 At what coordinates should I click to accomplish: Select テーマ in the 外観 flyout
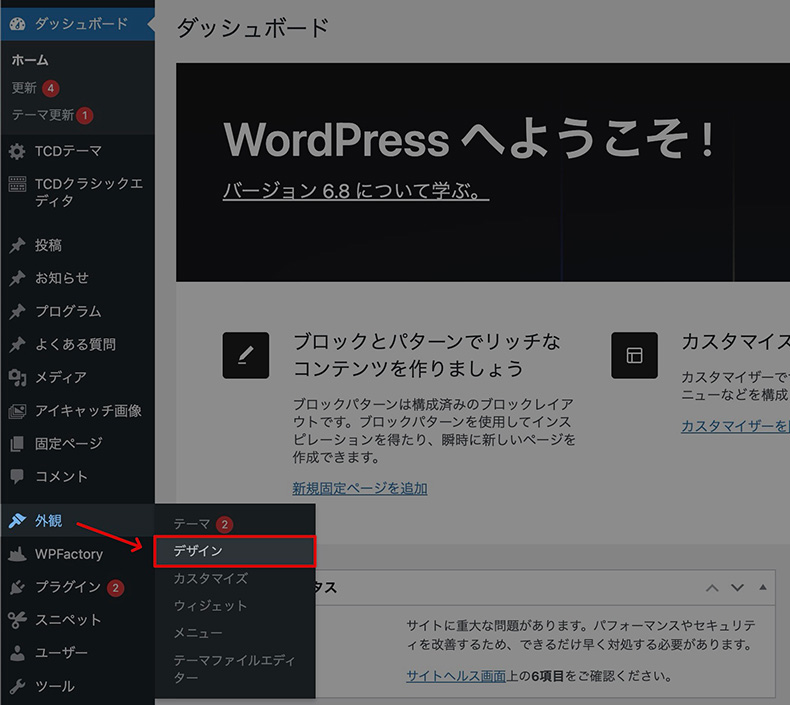point(191,524)
